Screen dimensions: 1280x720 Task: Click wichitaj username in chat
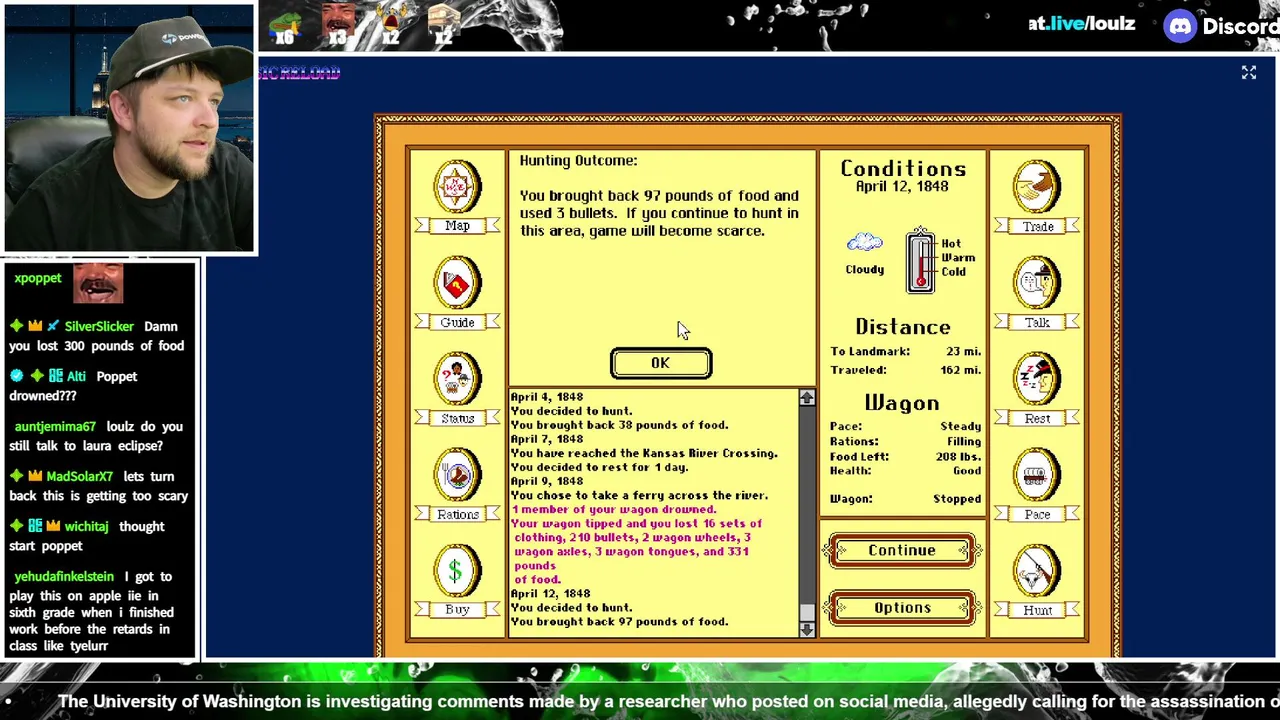click(86, 526)
